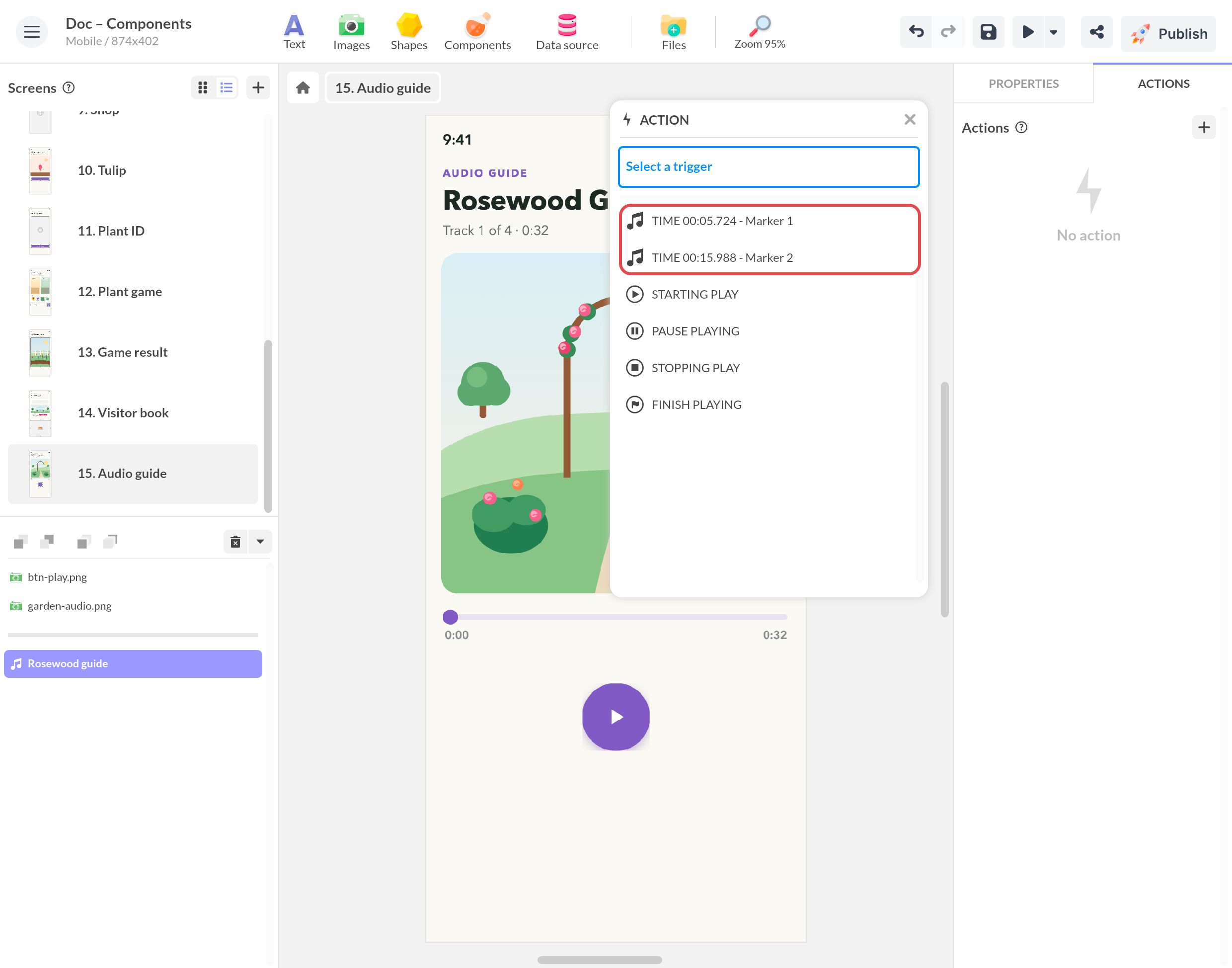
Task: Publish the app
Action: pyautogui.click(x=1168, y=33)
